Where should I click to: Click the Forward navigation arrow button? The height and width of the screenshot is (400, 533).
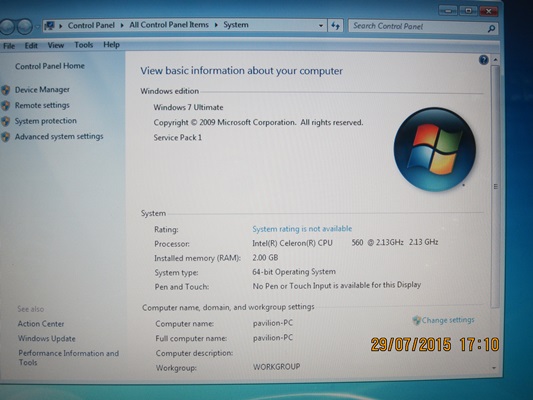point(24,27)
